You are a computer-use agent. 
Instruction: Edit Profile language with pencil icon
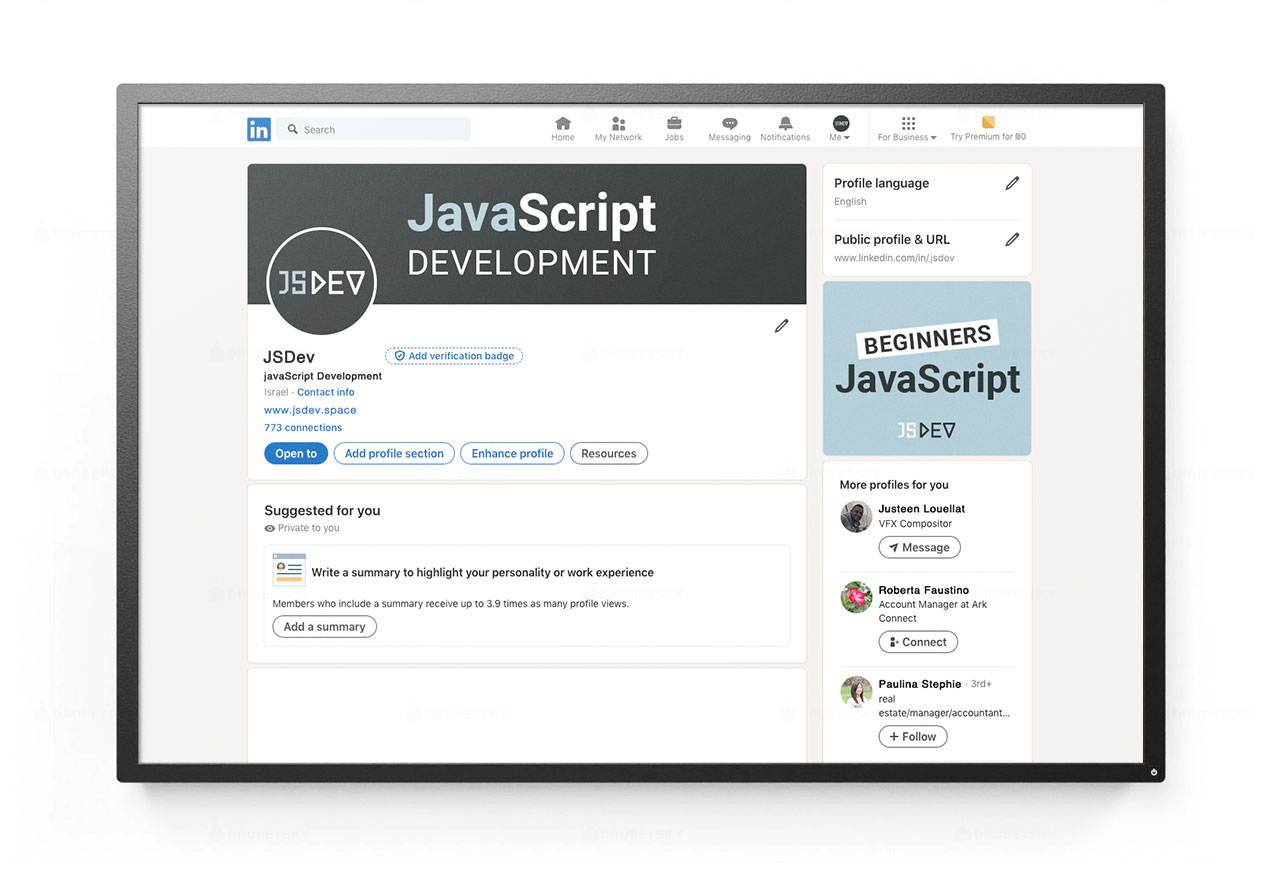click(1012, 183)
